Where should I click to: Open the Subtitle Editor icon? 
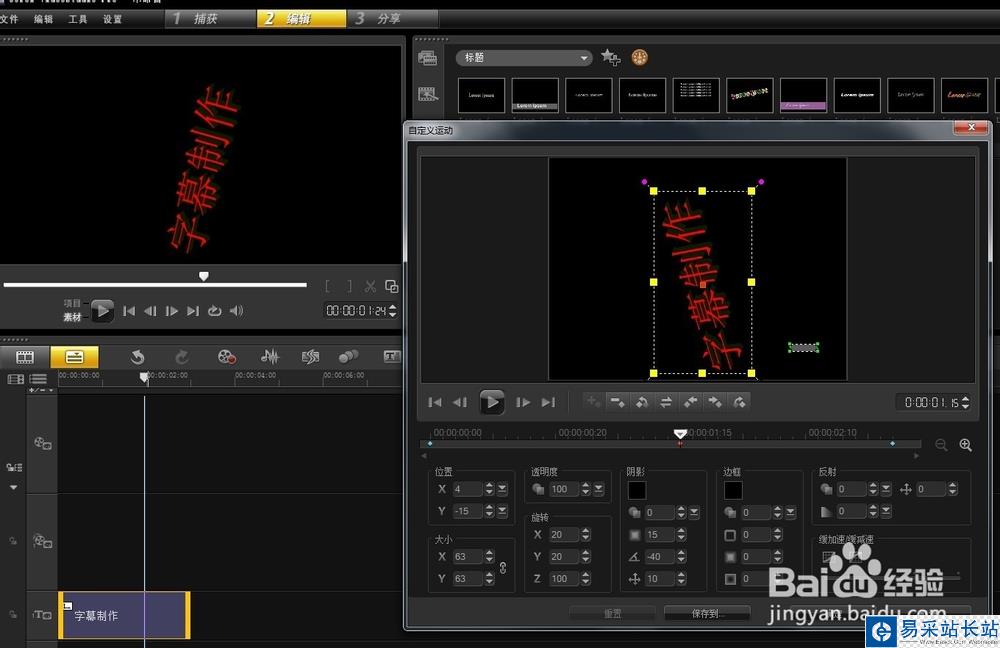392,357
